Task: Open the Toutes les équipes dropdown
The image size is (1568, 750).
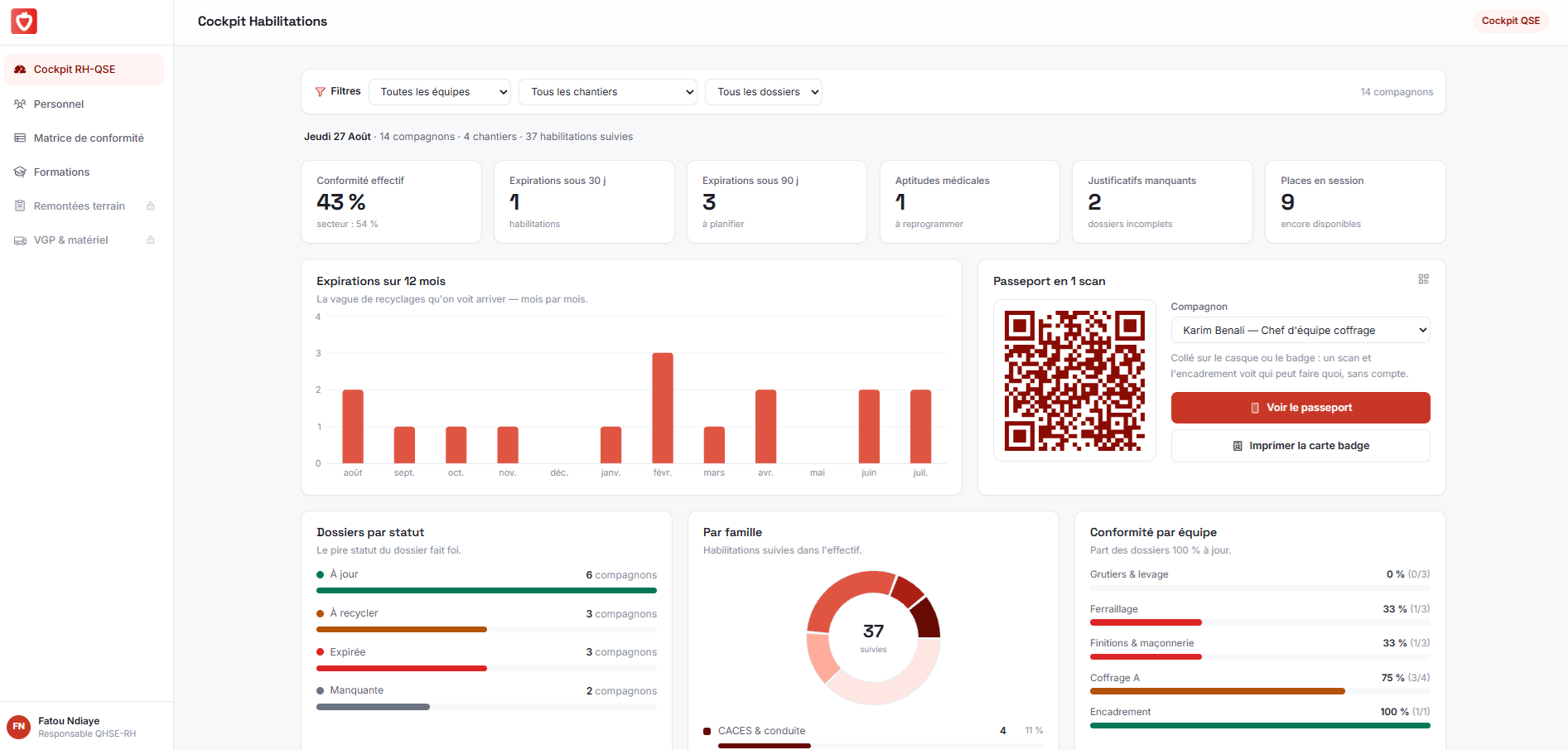Action: 440,92
